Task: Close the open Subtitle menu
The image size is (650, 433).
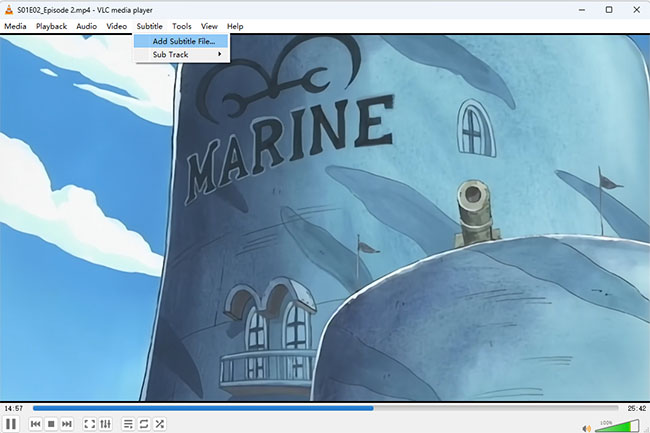Action: 150,26
